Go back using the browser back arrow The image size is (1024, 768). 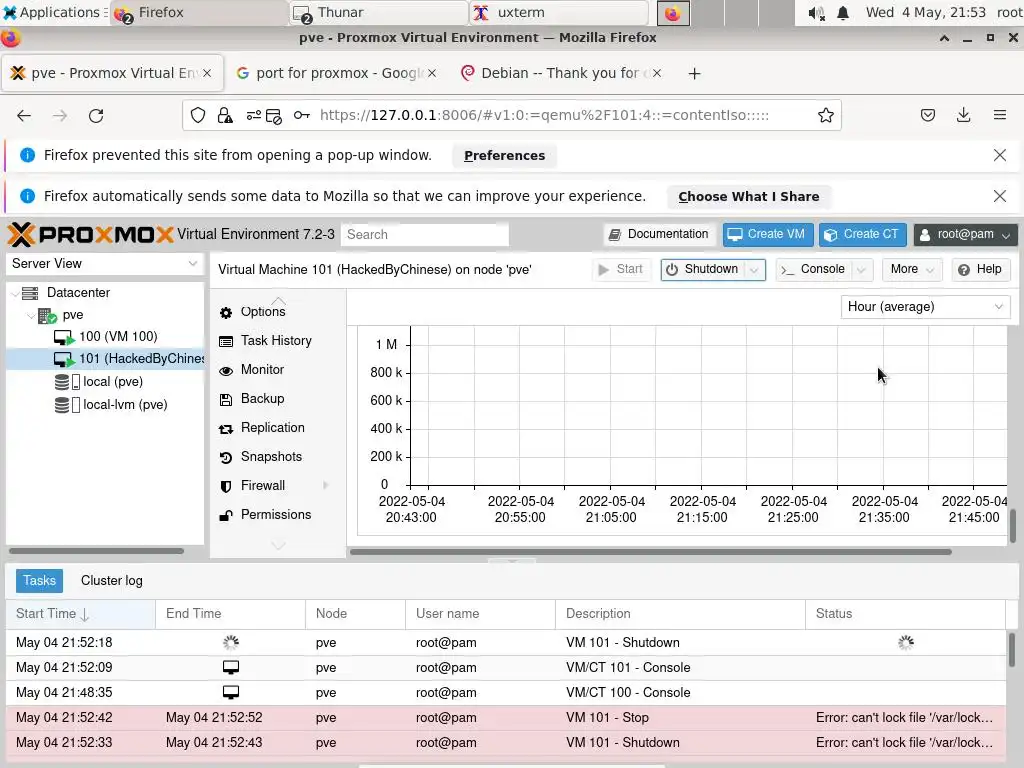coord(24,116)
